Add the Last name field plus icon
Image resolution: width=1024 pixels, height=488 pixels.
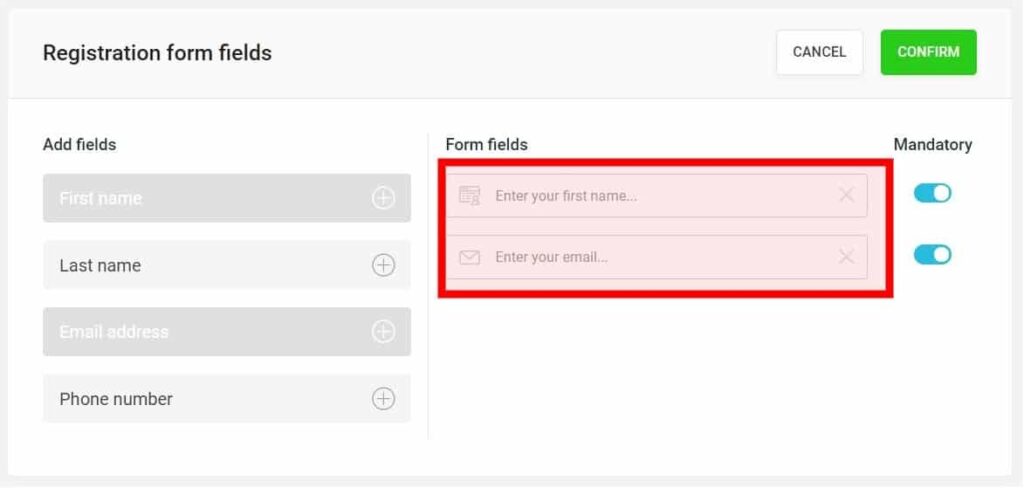point(383,265)
